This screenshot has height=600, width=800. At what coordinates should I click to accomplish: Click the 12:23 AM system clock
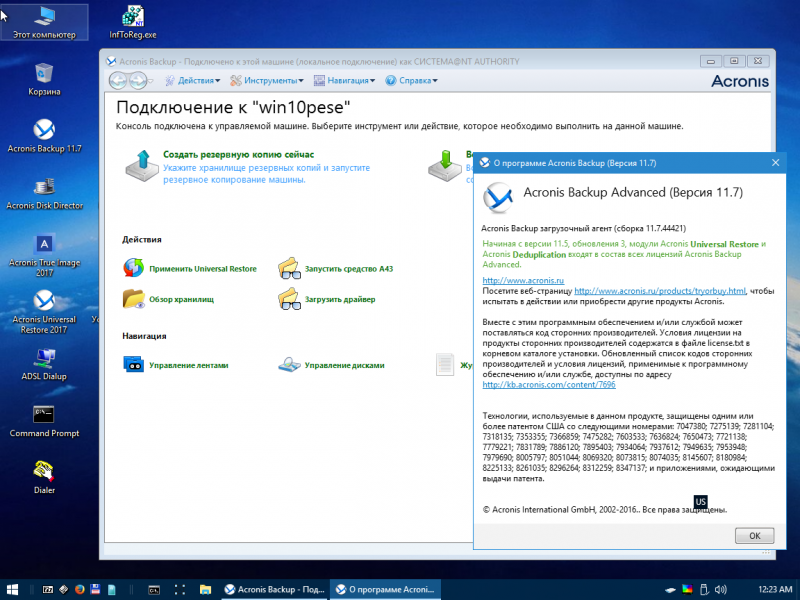[x=775, y=589]
